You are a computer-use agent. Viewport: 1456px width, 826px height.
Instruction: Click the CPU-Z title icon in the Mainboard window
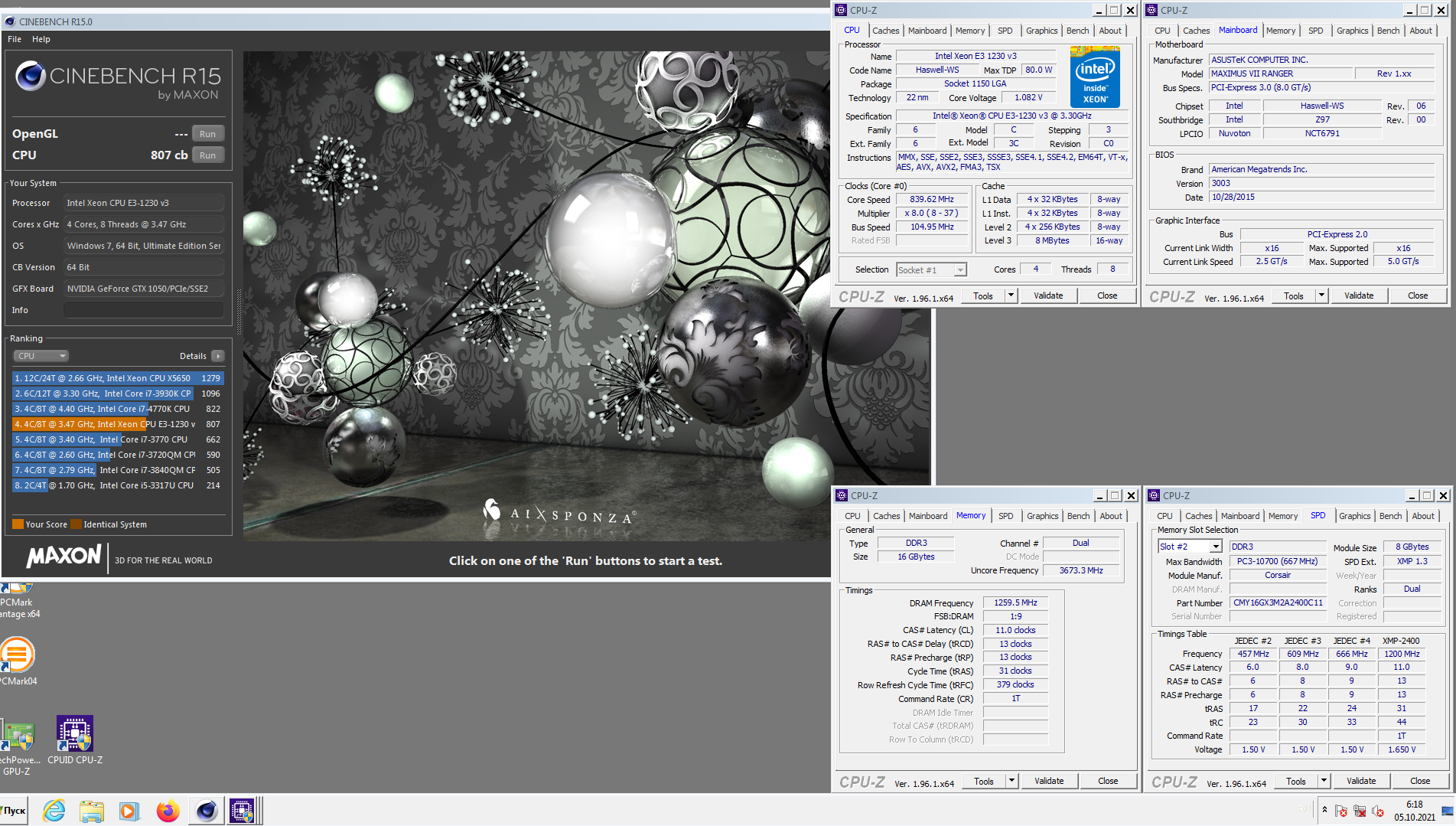point(1151,10)
